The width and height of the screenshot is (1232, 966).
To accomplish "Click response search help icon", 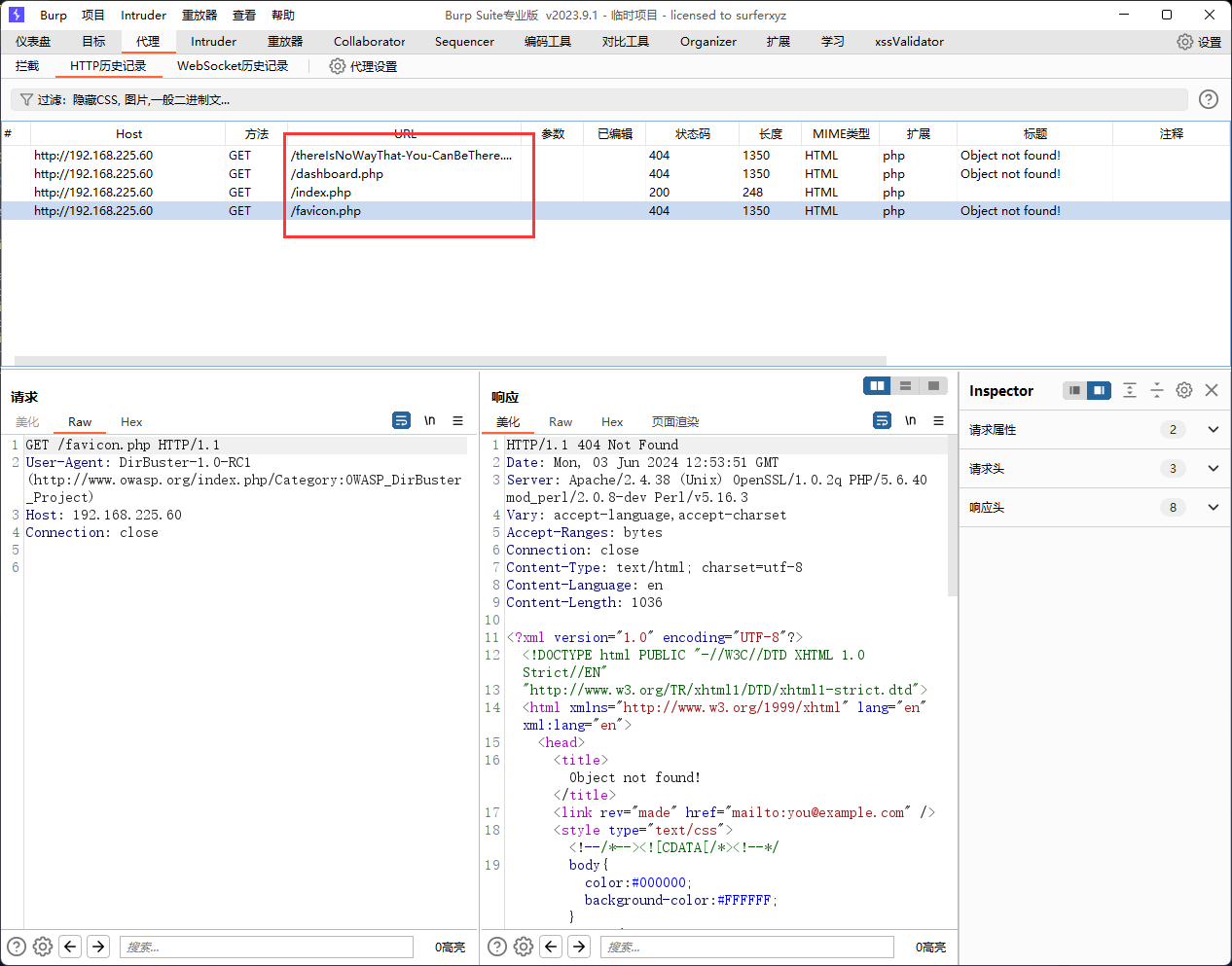I will (x=497, y=946).
